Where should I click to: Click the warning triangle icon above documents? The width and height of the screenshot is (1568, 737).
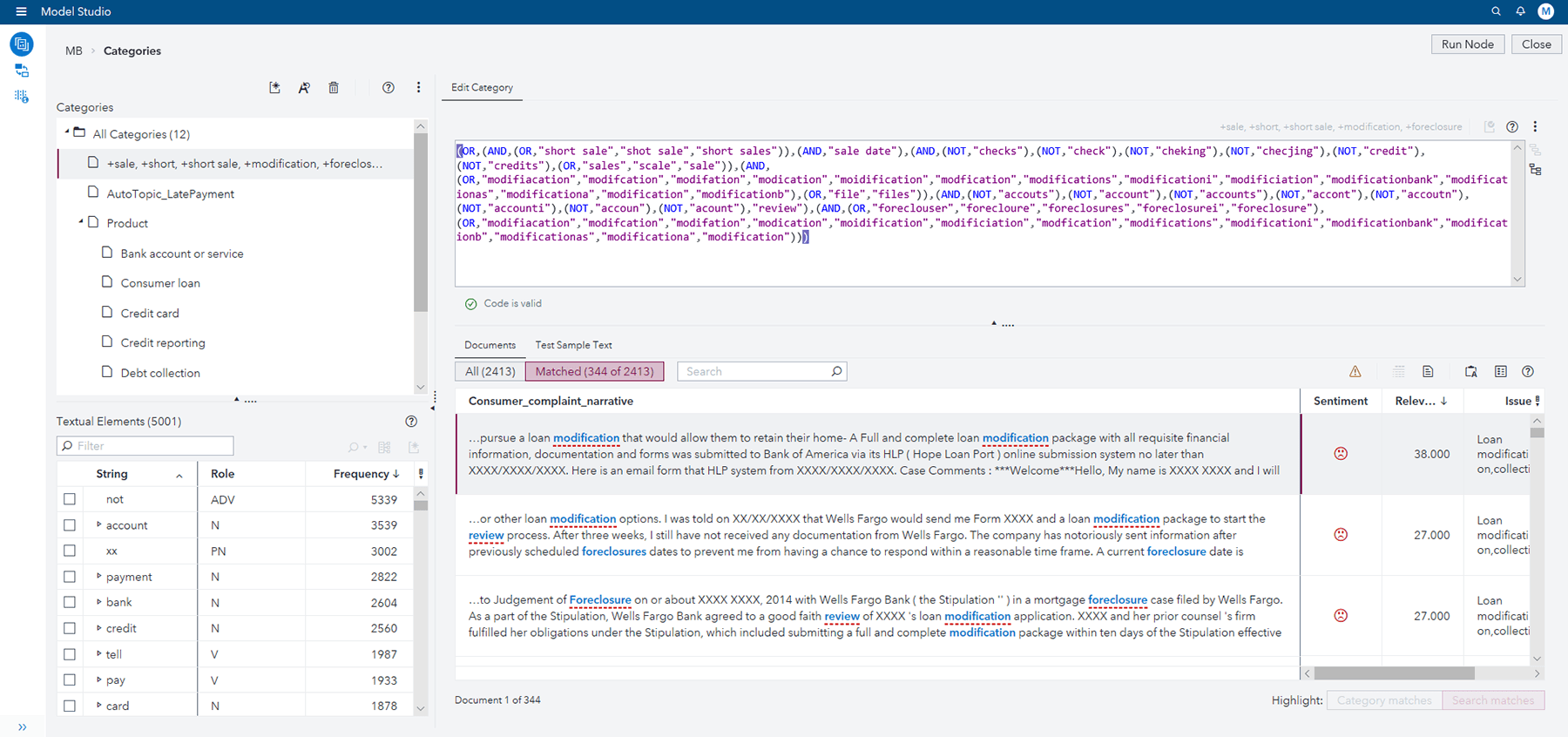pyautogui.click(x=1355, y=372)
